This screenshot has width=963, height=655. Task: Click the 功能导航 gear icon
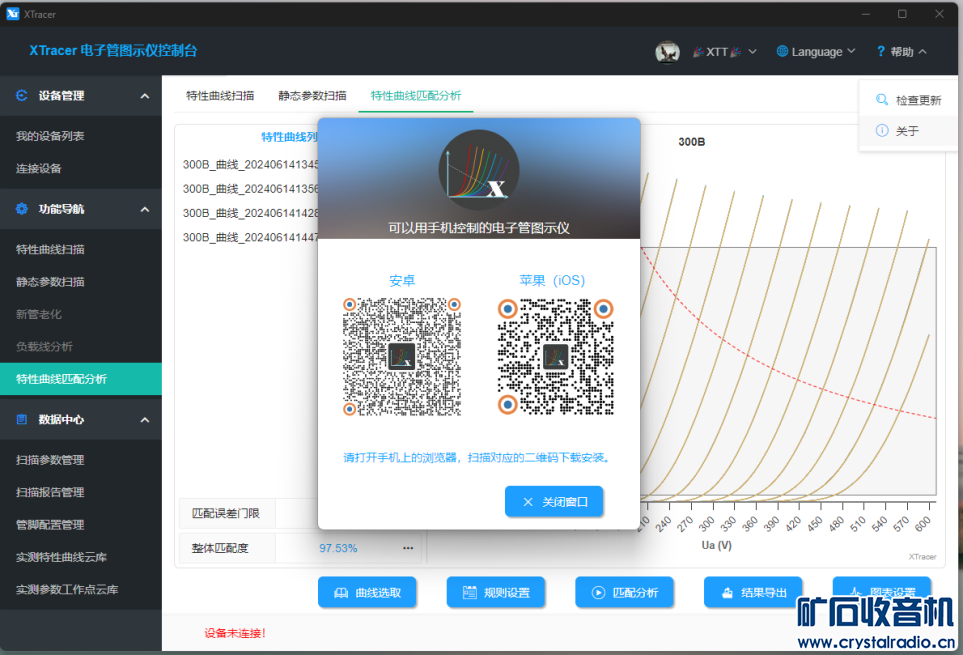click(x=21, y=209)
